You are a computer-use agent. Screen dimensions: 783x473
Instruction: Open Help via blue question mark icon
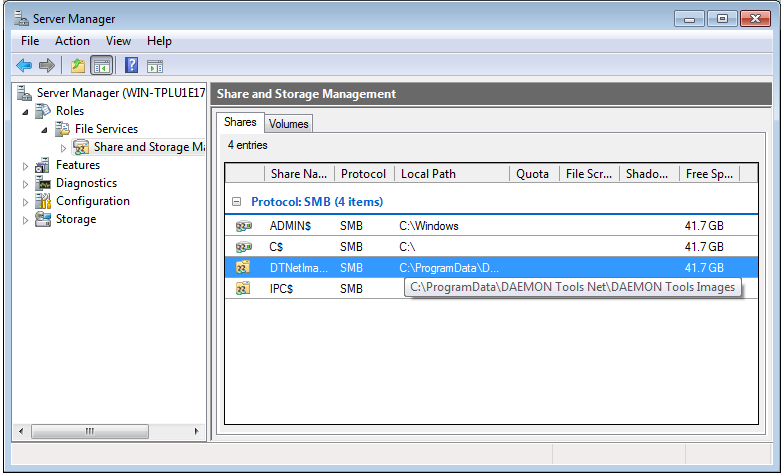click(x=131, y=65)
